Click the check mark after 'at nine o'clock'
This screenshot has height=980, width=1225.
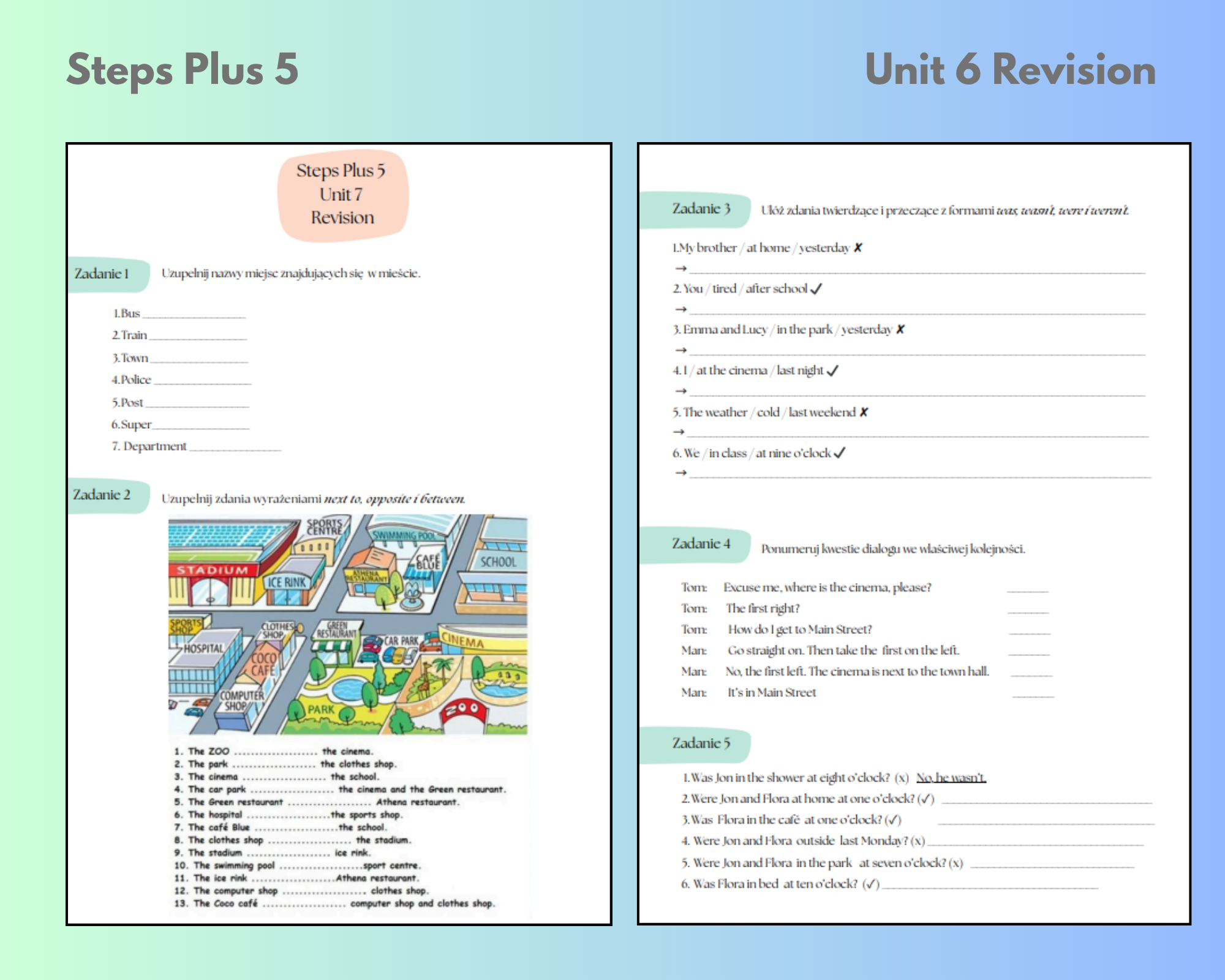(x=840, y=453)
